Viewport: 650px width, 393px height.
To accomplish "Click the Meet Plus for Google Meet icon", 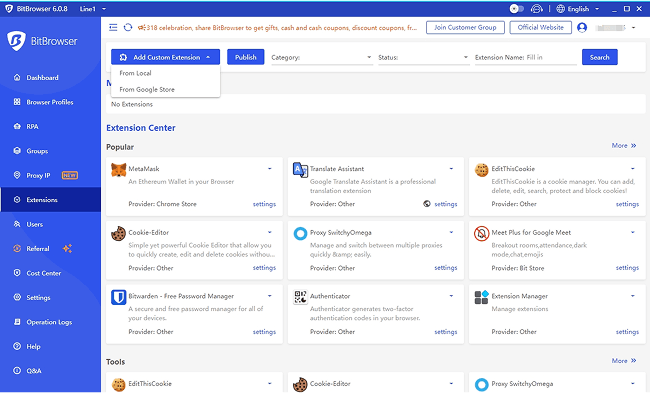I will (x=481, y=233).
